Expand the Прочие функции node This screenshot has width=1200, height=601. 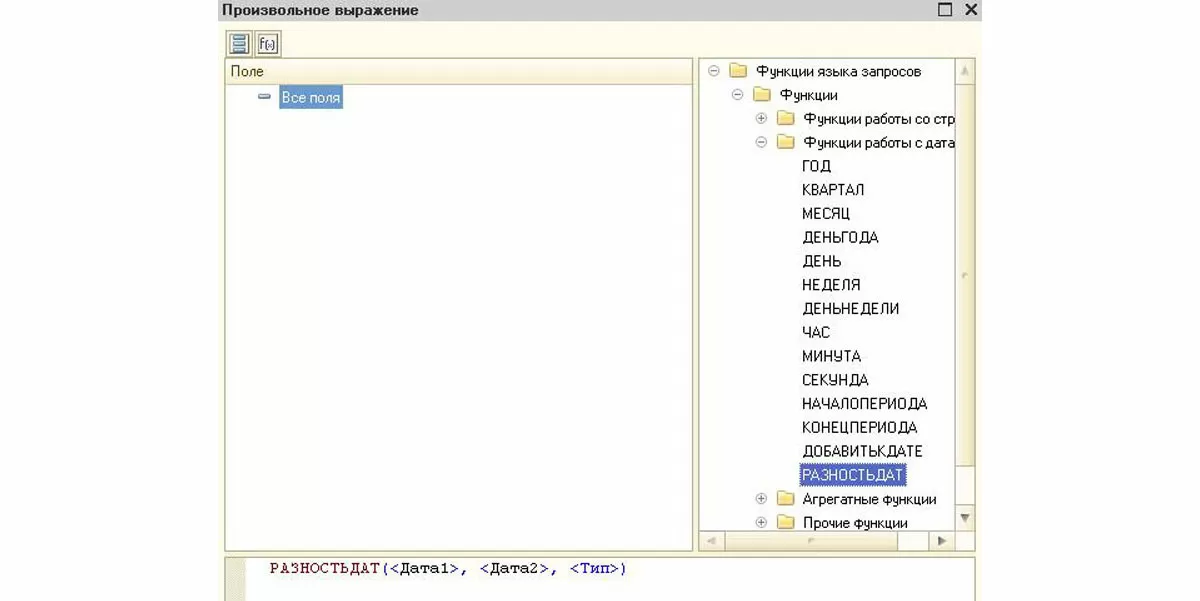click(x=761, y=523)
